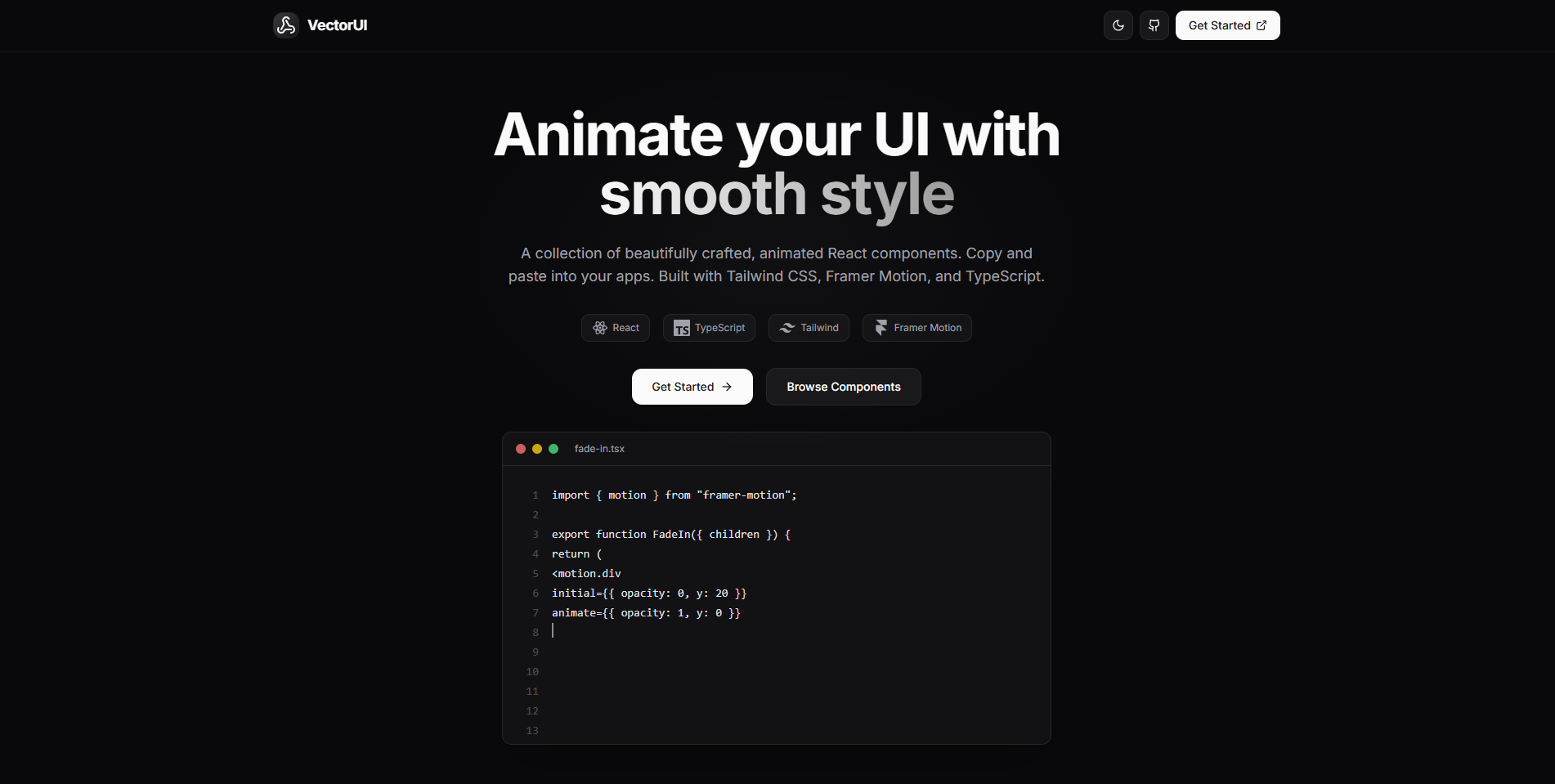The width and height of the screenshot is (1555, 784).
Task: Click line number 10 in the code editor
Action: (532, 672)
